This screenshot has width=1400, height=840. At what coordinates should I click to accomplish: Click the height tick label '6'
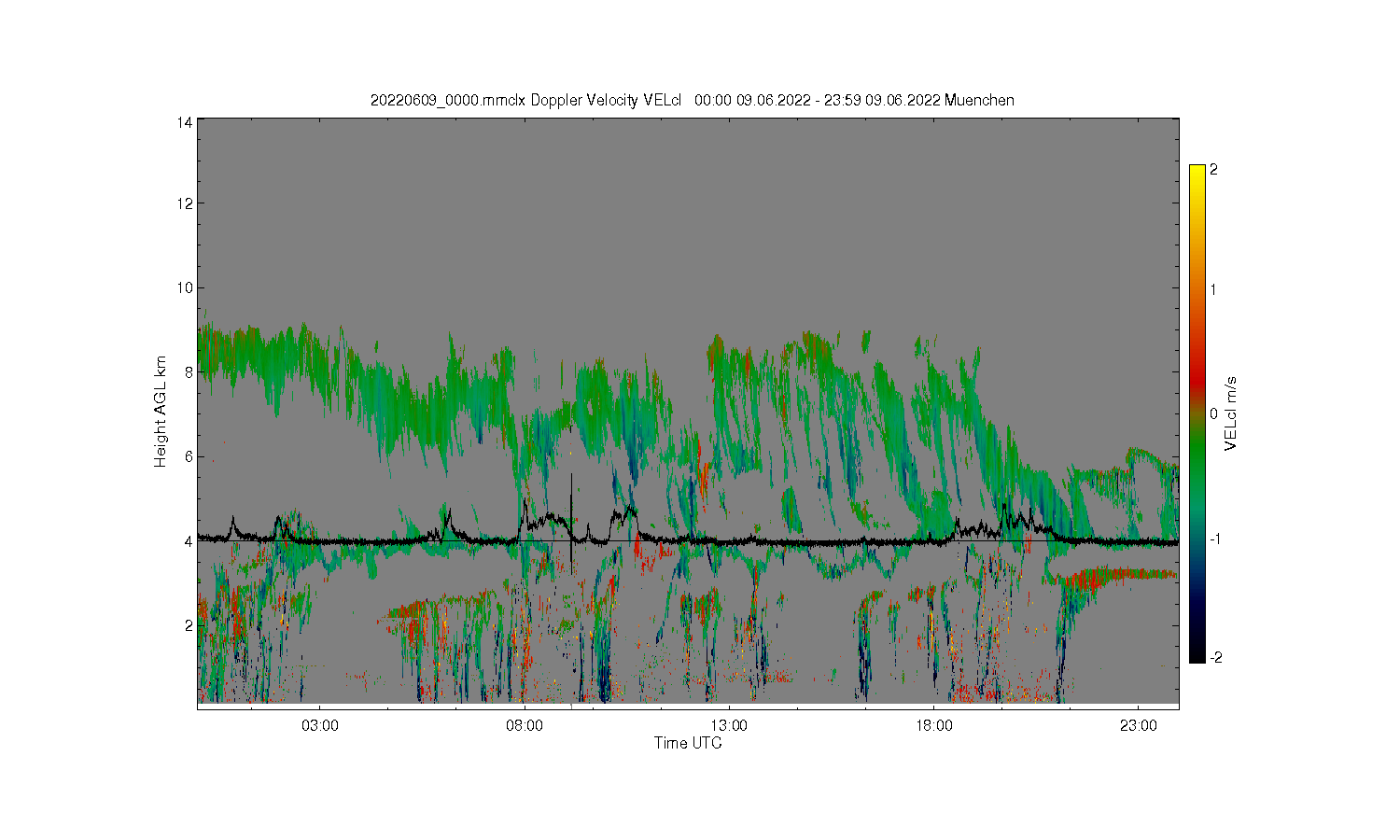coord(189,455)
